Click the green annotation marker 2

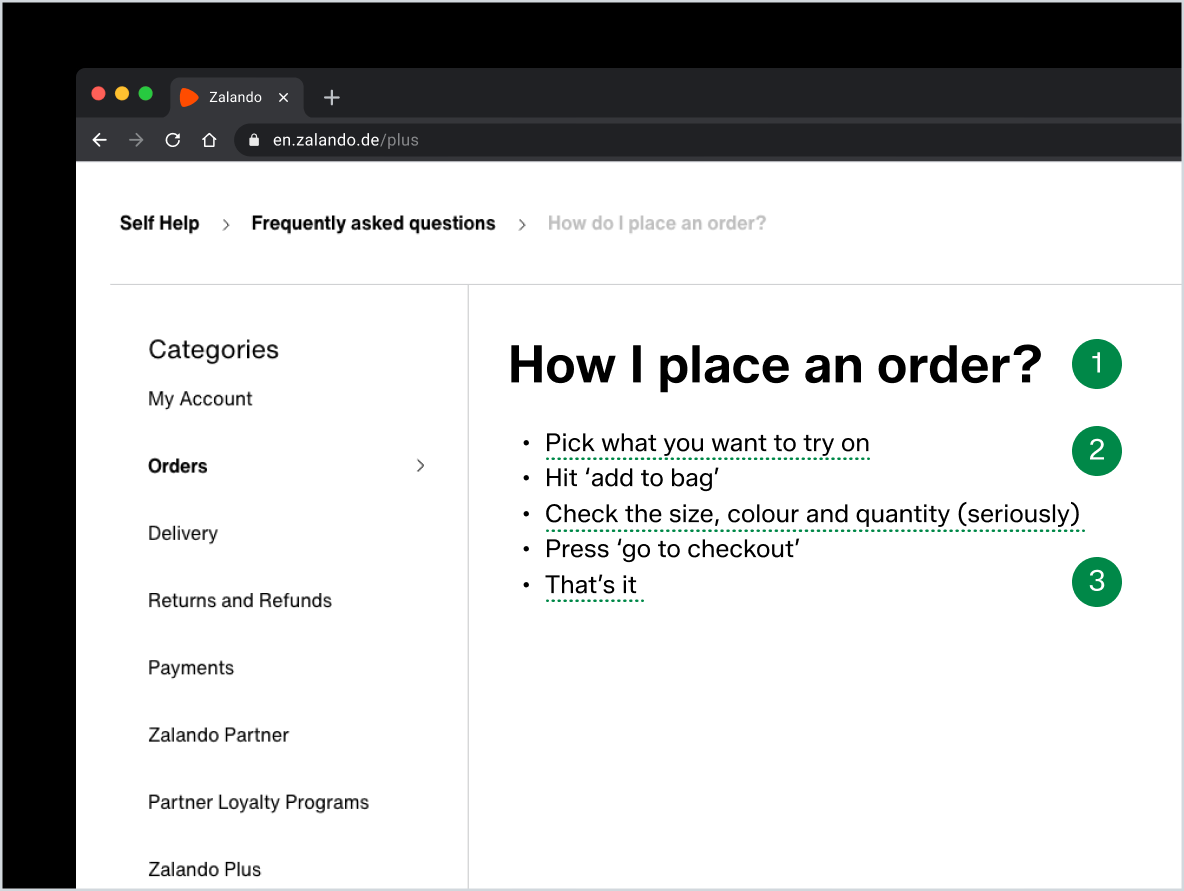coord(1096,450)
